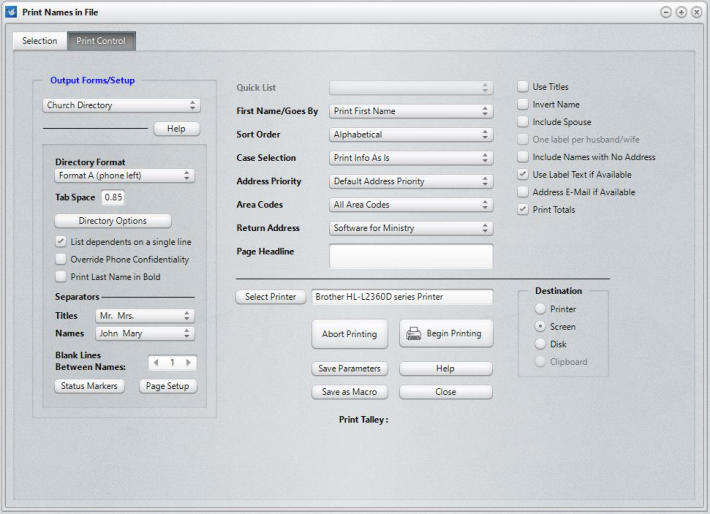Screen dimensions: 710x514
Task: Switch to the Selection tab
Action: click(39, 41)
